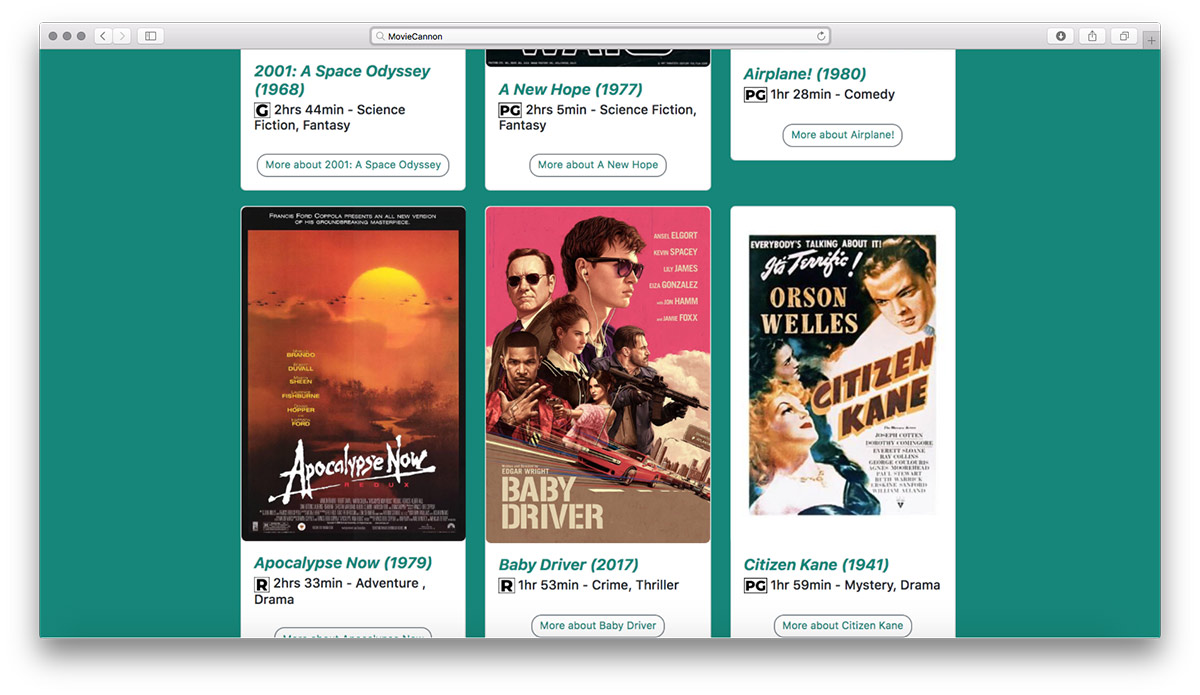Open More about 2001: A Space Odyssey
Image resolution: width=1200 pixels, height=695 pixels.
tap(353, 165)
